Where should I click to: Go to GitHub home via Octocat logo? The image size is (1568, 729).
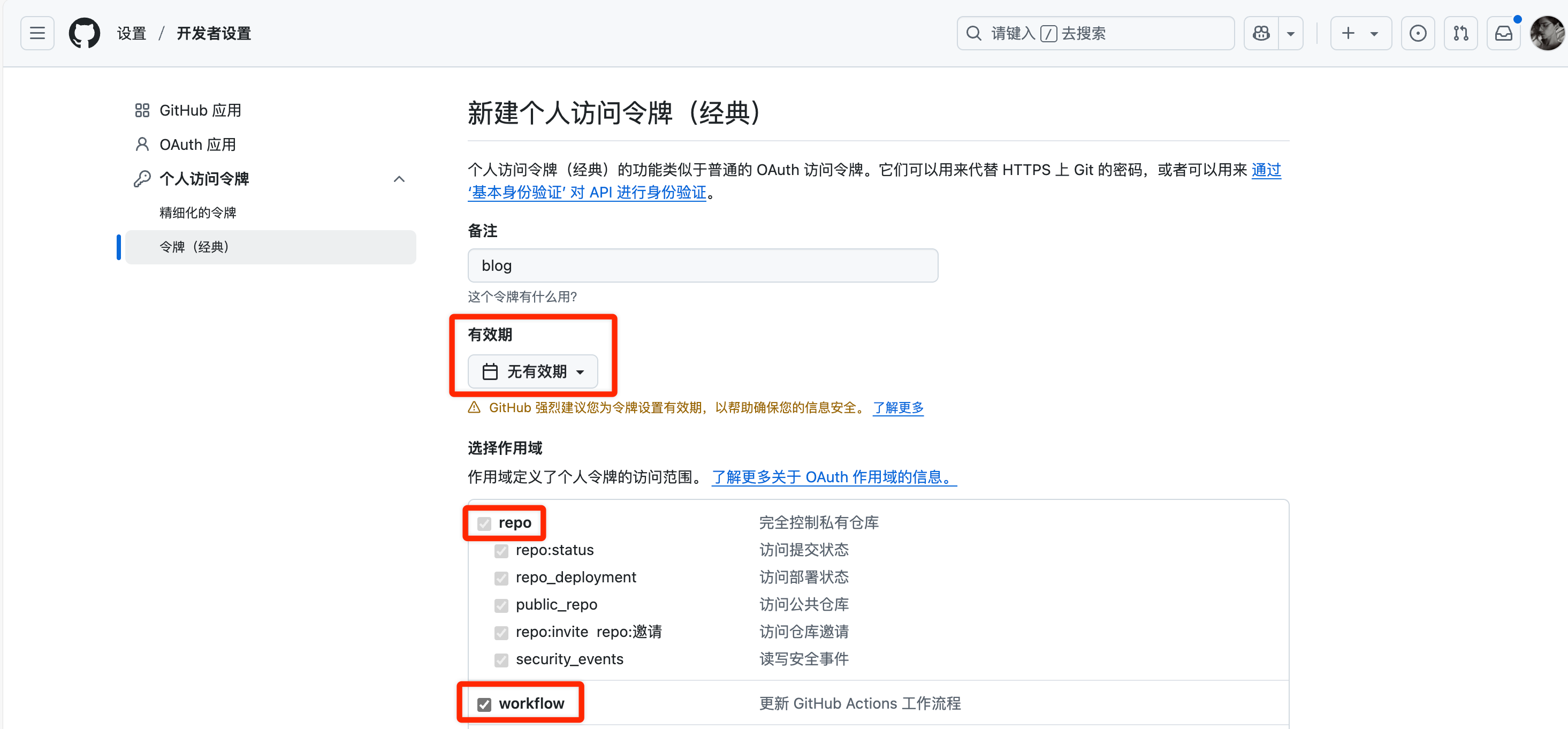pos(84,33)
